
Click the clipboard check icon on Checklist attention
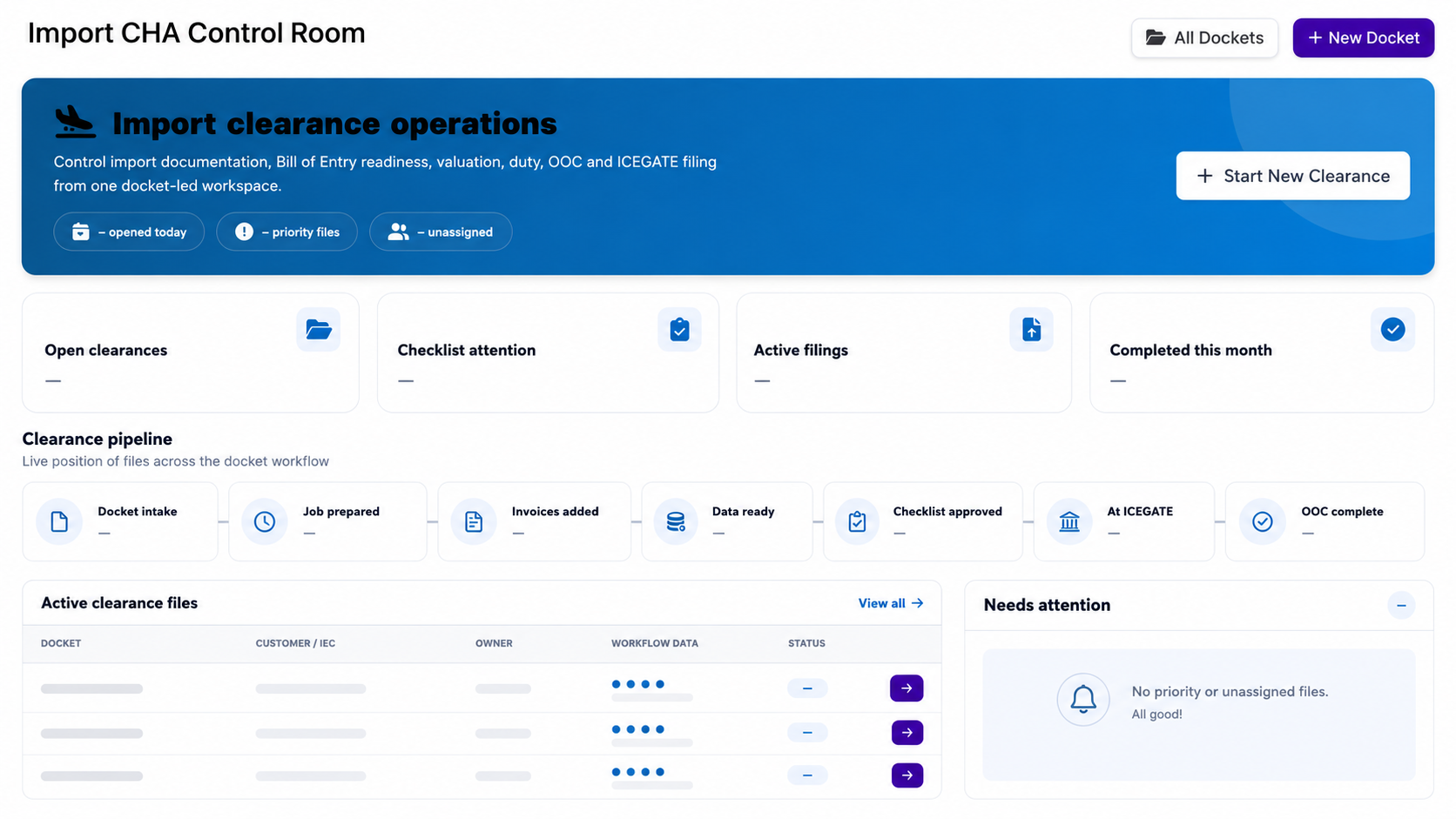pos(679,330)
